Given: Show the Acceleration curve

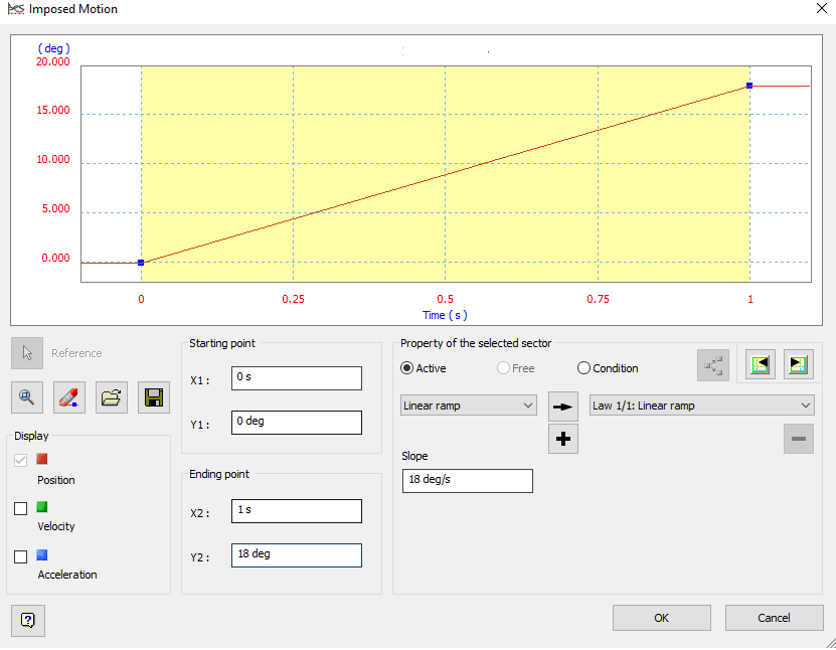Looking at the screenshot, I should (x=20, y=555).
